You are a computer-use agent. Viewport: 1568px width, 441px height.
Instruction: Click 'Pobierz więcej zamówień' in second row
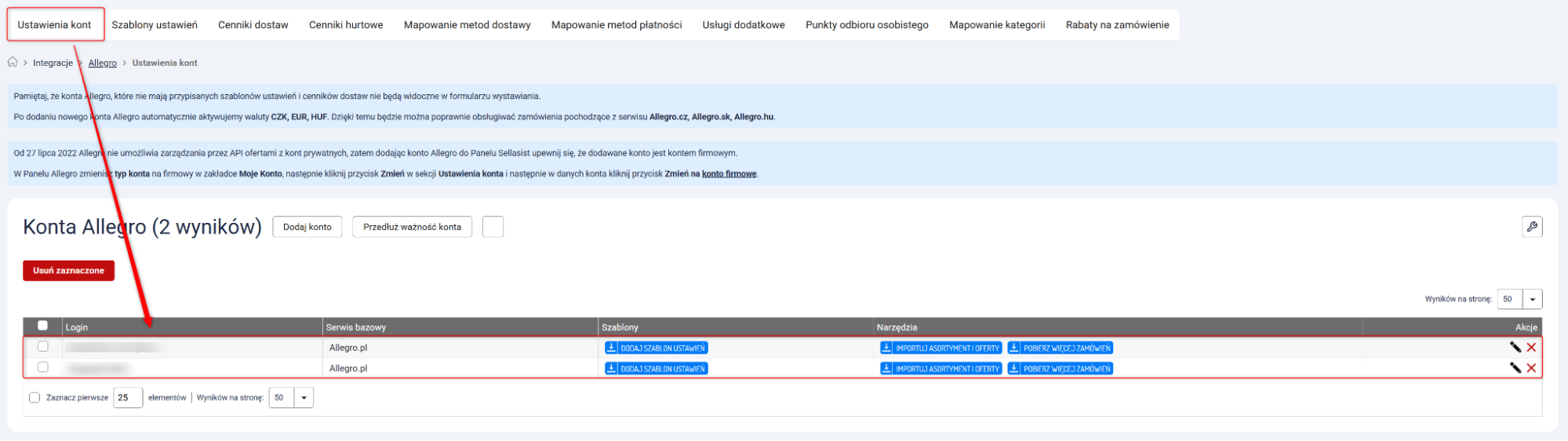1060,369
